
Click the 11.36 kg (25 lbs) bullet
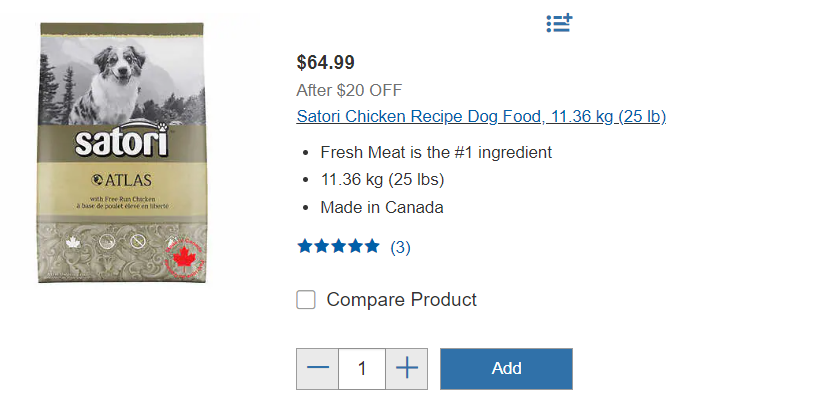pos(382,180)
